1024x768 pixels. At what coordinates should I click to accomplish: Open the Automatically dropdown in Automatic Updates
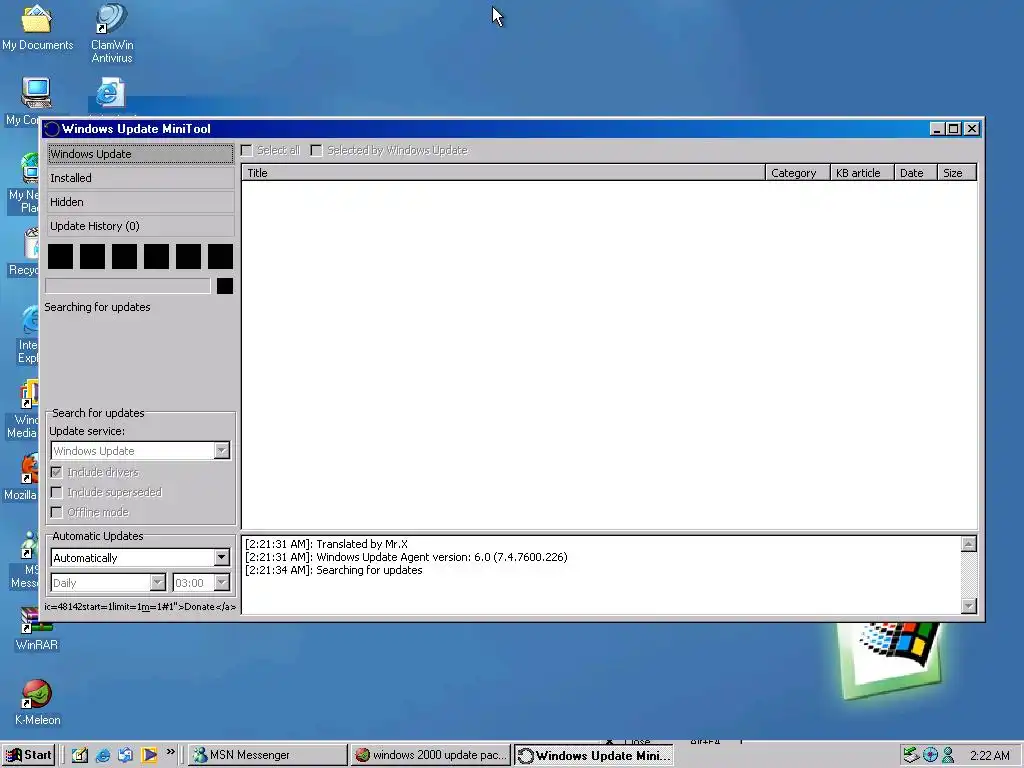tap(221, 558)
